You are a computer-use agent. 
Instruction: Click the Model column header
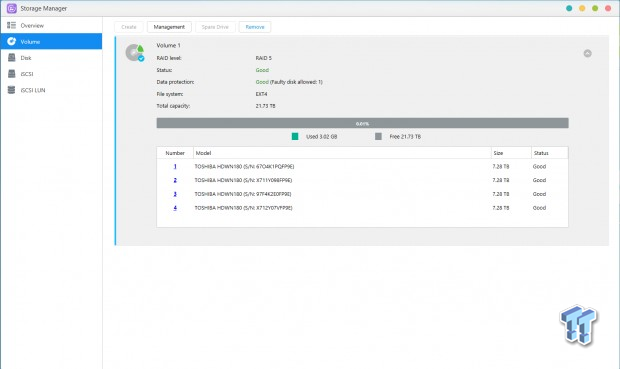coord(342,153)
